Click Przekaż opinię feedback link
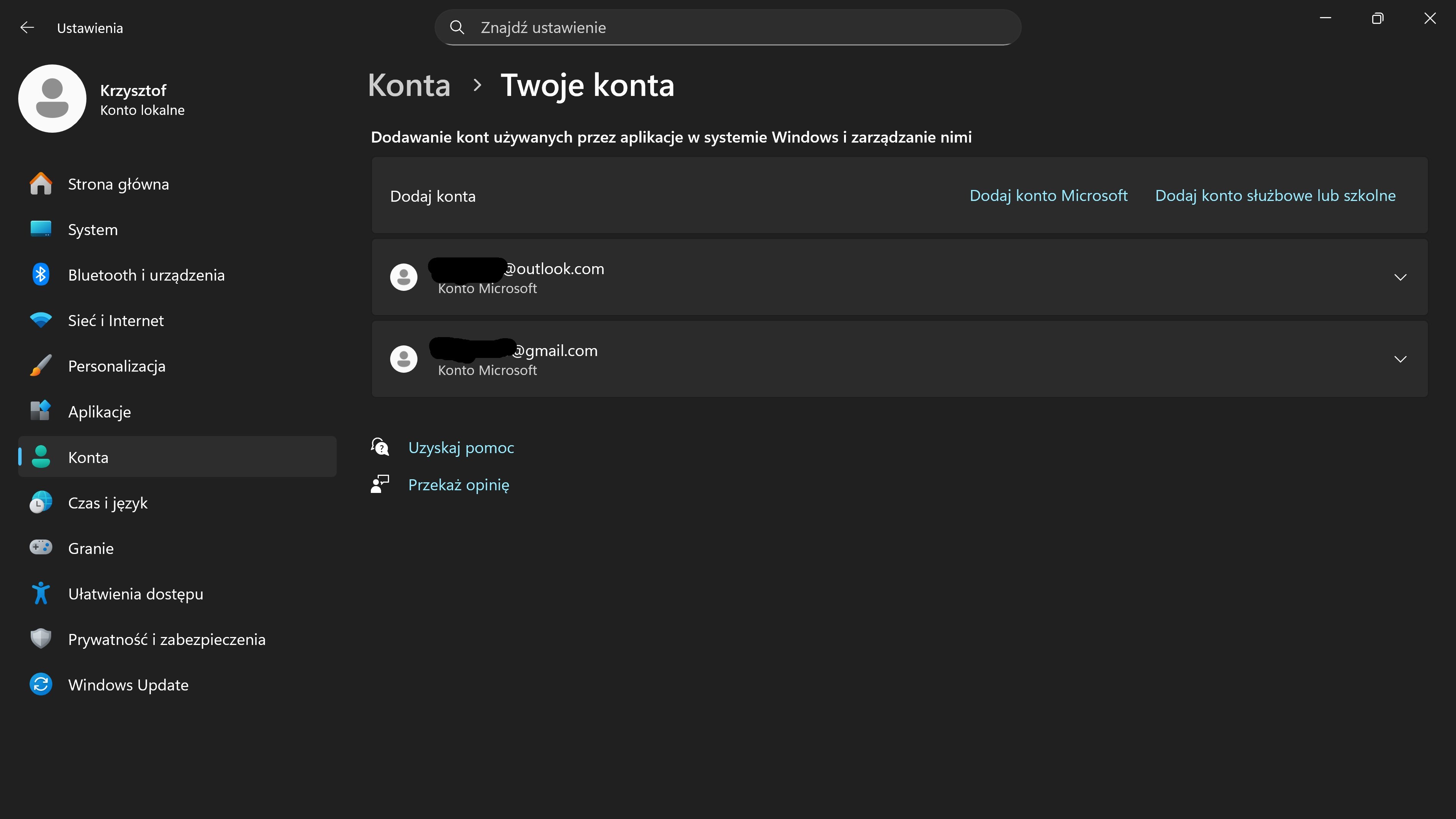1456x819 pixels. 458,485
